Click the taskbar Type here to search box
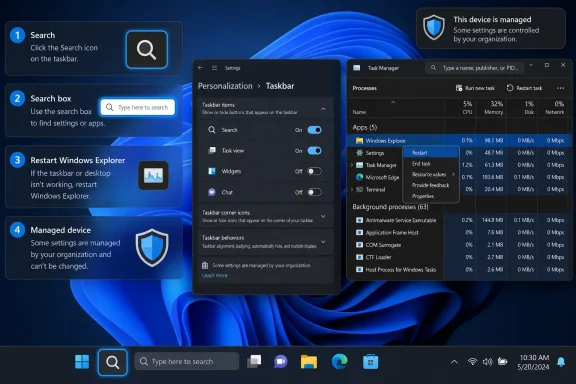 [187, 362]
